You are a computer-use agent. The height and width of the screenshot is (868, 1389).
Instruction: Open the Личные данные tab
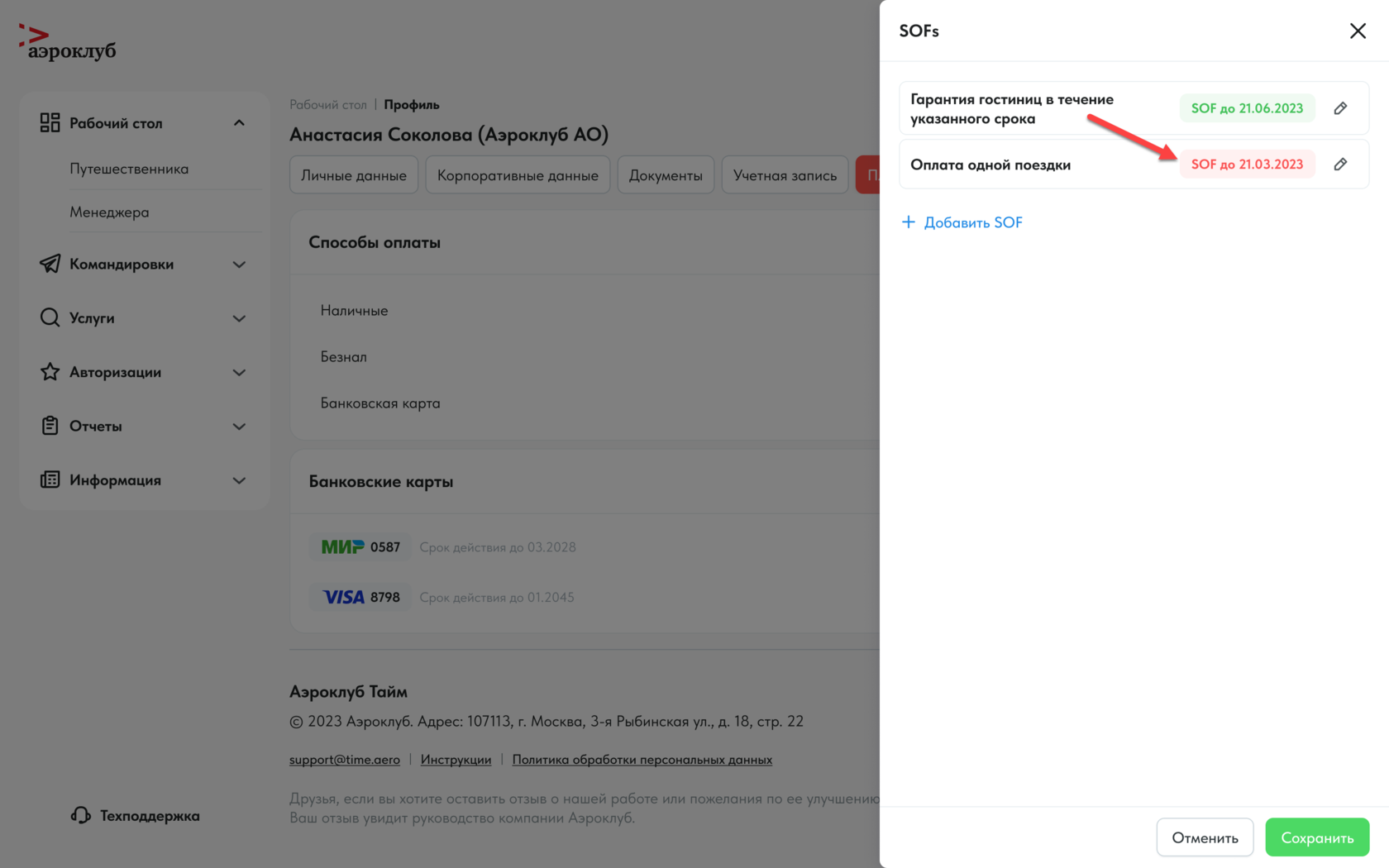pos(354,175)
